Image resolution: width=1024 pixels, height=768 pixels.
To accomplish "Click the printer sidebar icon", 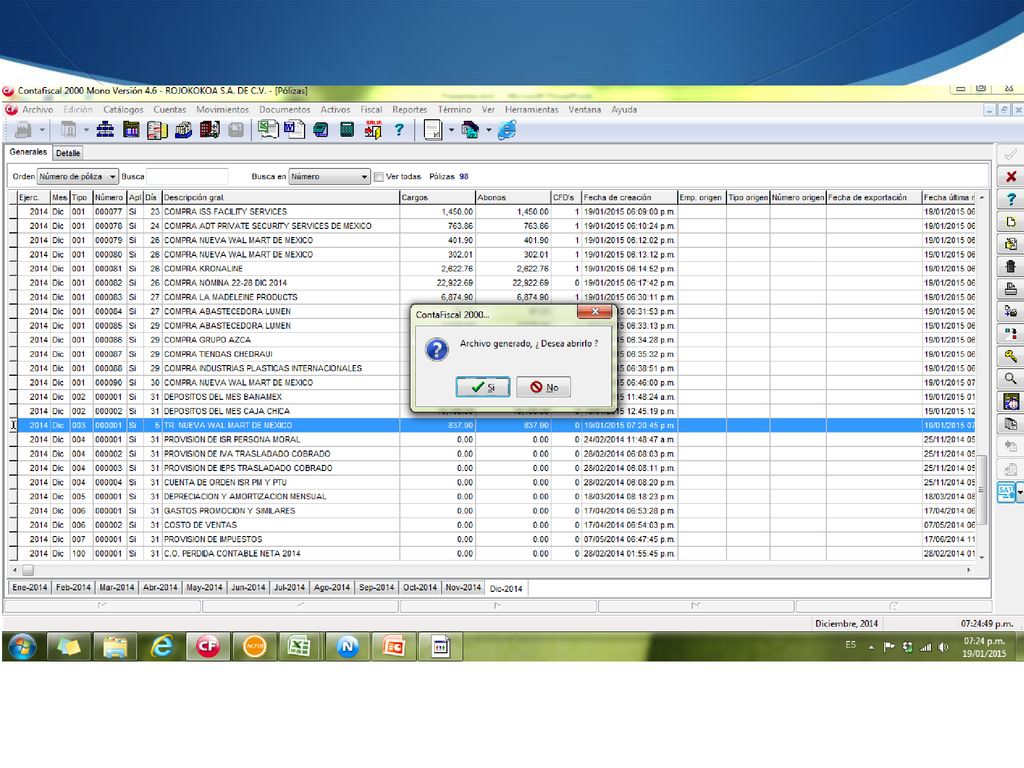I will (1010, 289).
